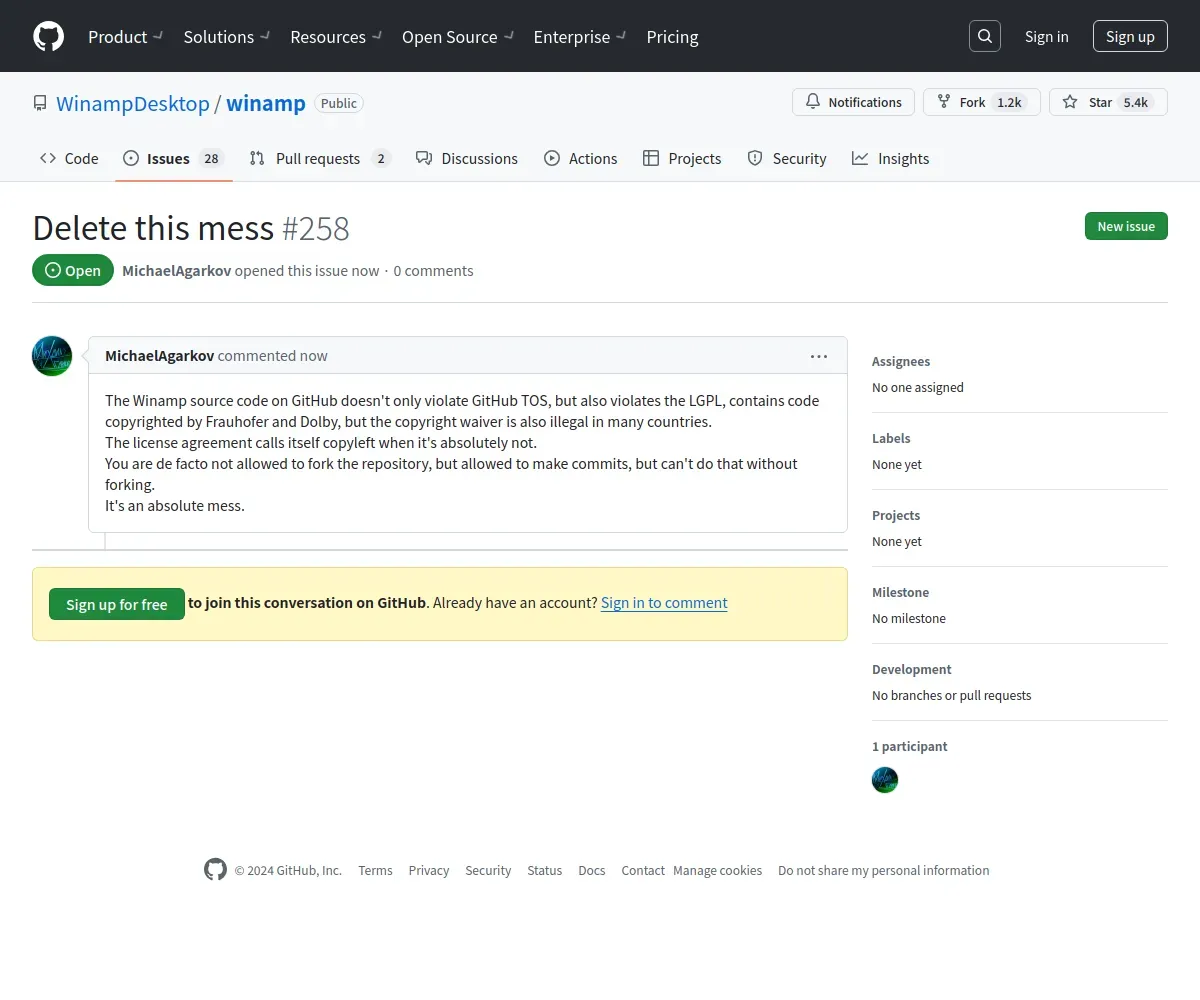Expand the Product dropdown menu
Viewport: 1200px width, 1000px height.
(125, 37)
